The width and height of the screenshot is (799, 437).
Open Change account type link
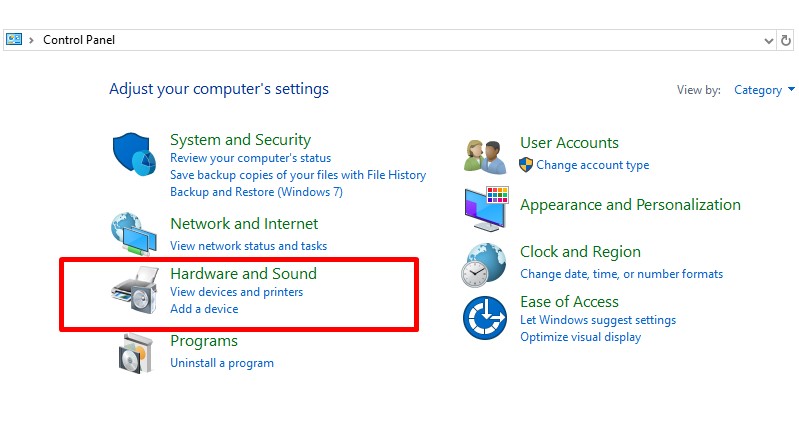[593, 165]
